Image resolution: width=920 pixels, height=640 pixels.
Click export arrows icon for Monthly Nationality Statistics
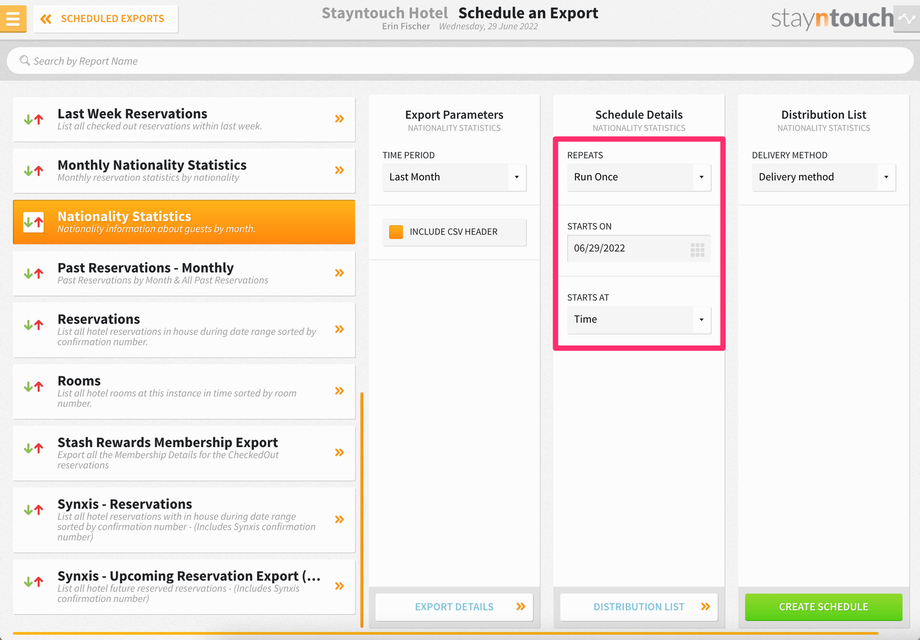33,171
